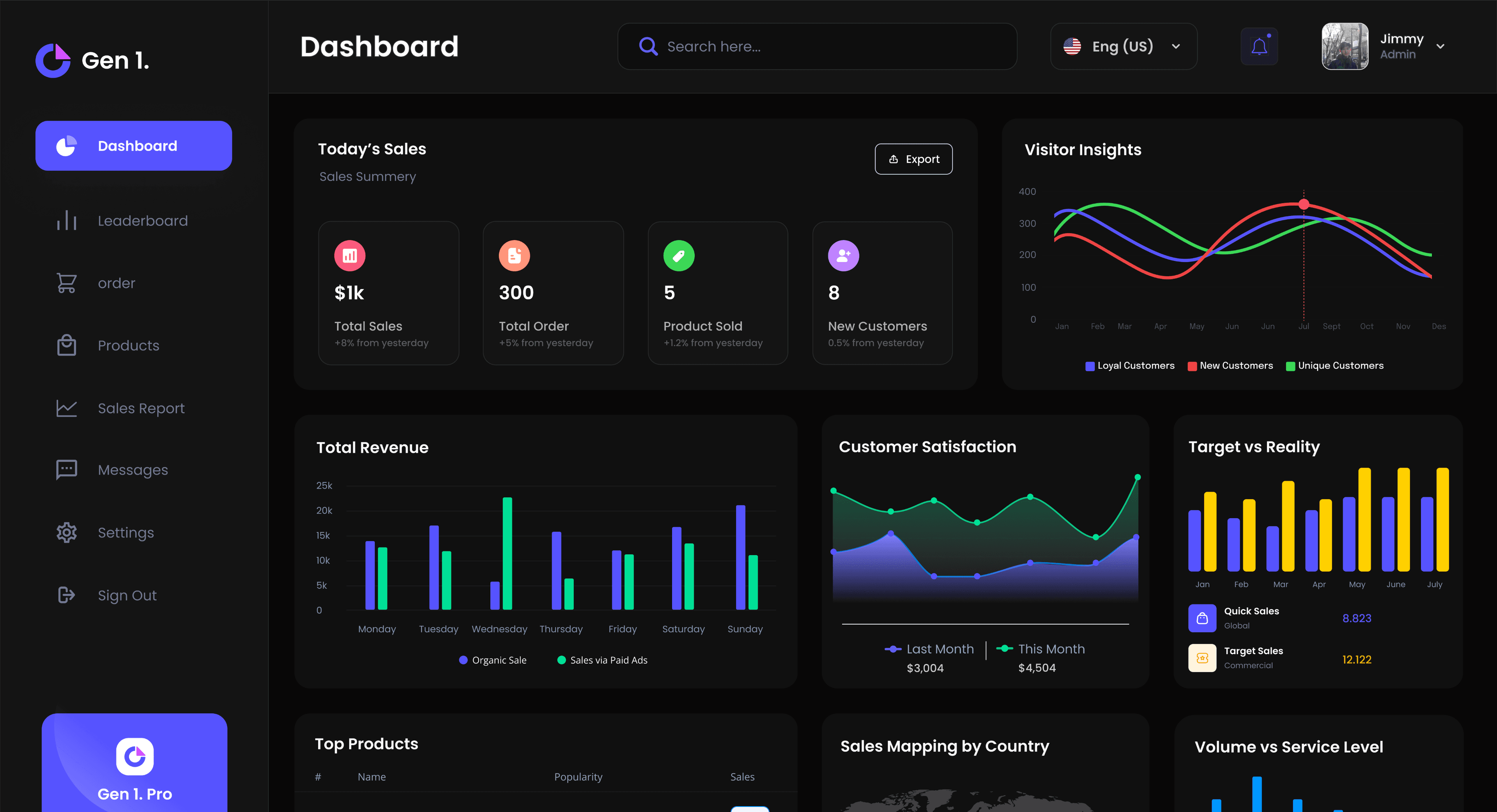Click the notification bell icon
The height and width of the screenshot is (812, 1497).
point(1259,46)
